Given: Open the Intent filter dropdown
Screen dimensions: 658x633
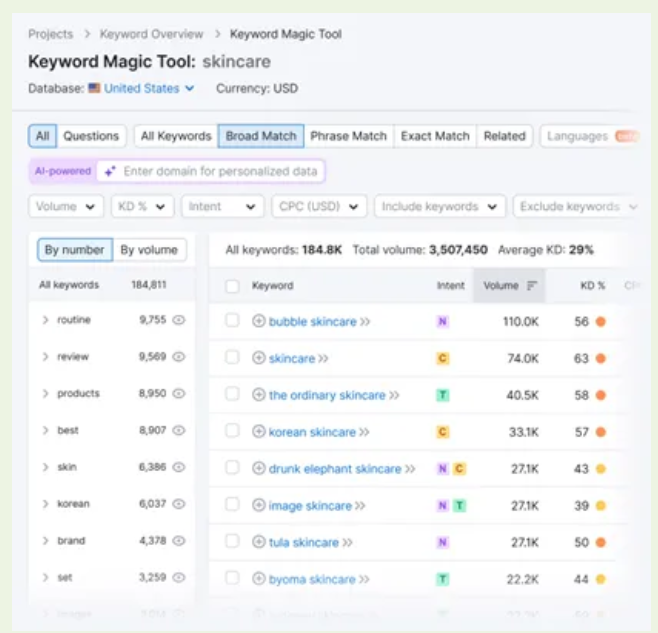Looking at the screenshot, I should pos(222,207).
